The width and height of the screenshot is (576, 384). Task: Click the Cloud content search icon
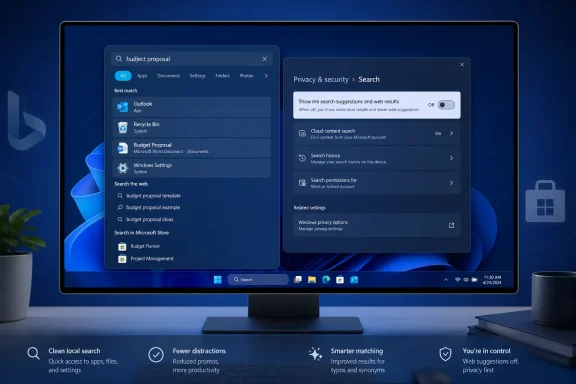pyautogui.click(x=302, y=133)
